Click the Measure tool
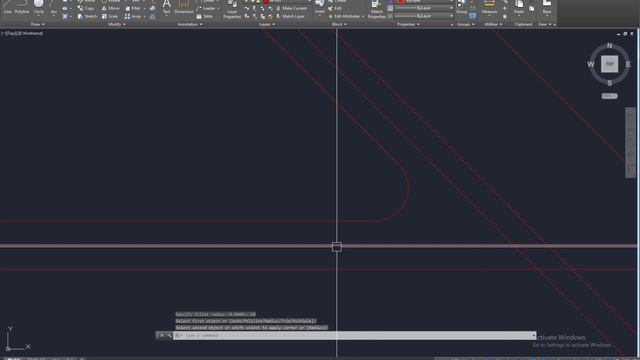 click(x=489, y=7)
